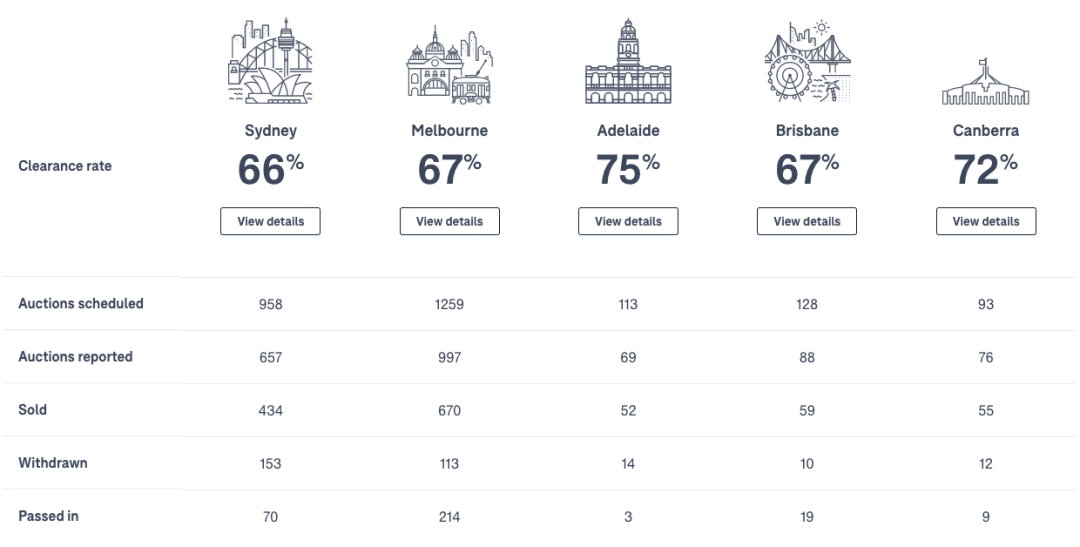Click the Sydney skyline illustration icon
This screenshot has width=1080, height=547.
(x=270, y=61)
